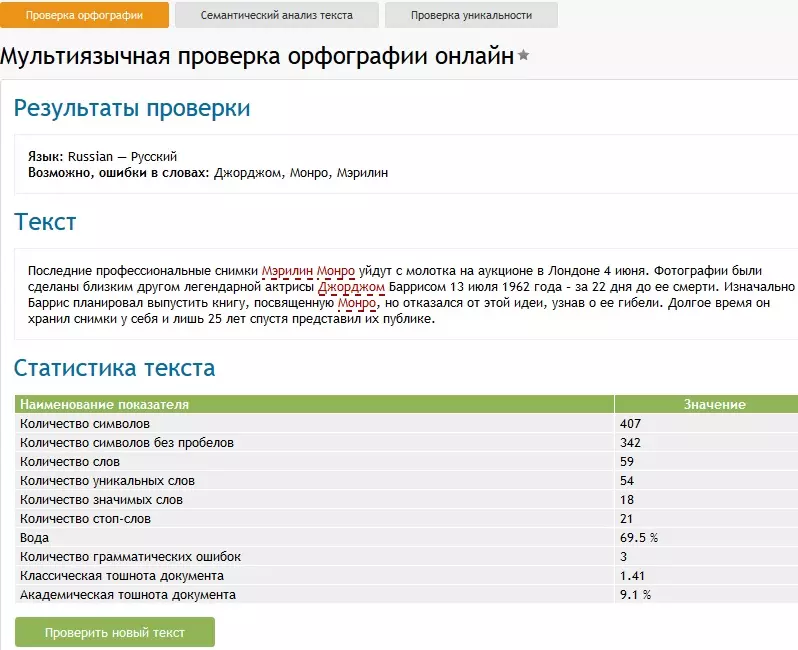Click underlined Монро before 'но отказался'
Image resolution: width=798 pixels, height=650 pixels.
(x=357, y=303)
